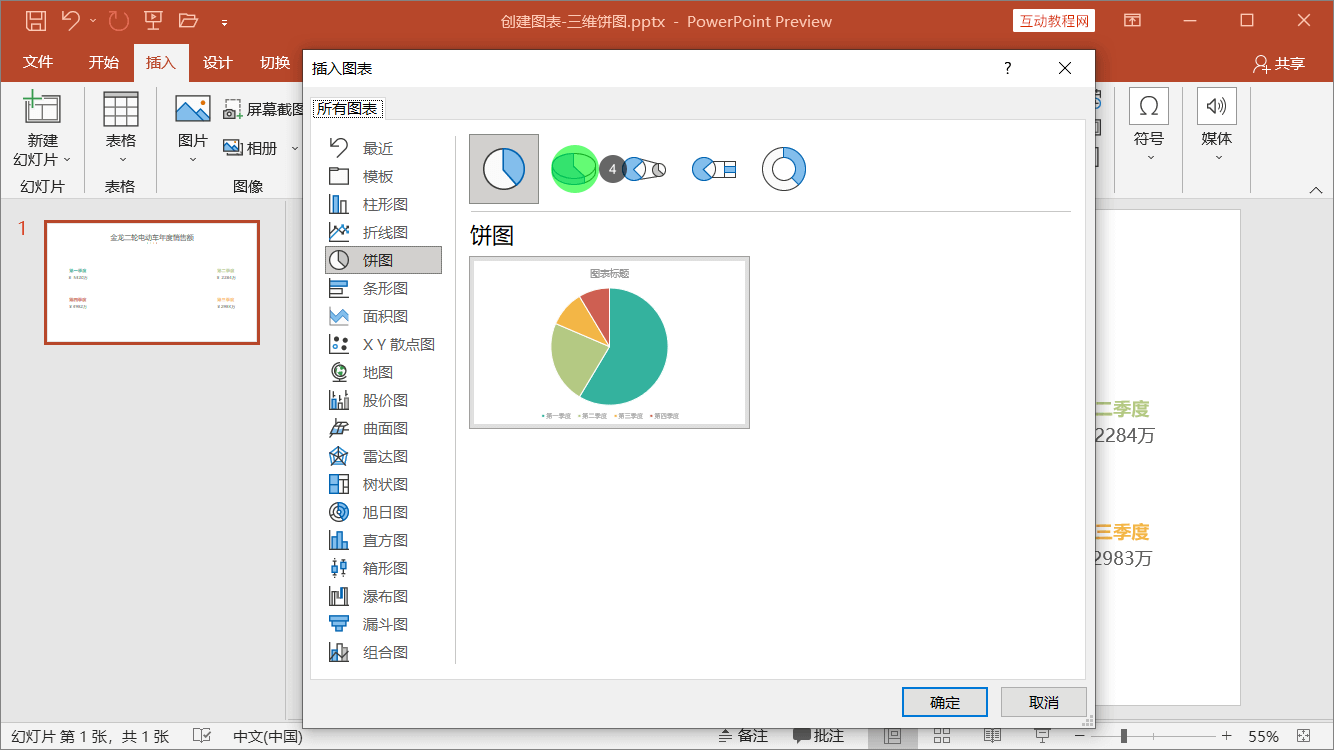Screen dimensions: 1334x750
Task: Switch to the 切换 ribbon tab
Action: [275, 62]
